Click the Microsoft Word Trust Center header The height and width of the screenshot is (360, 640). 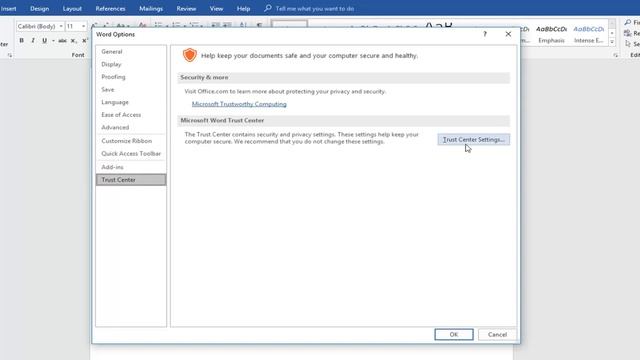tap(343, 120)
